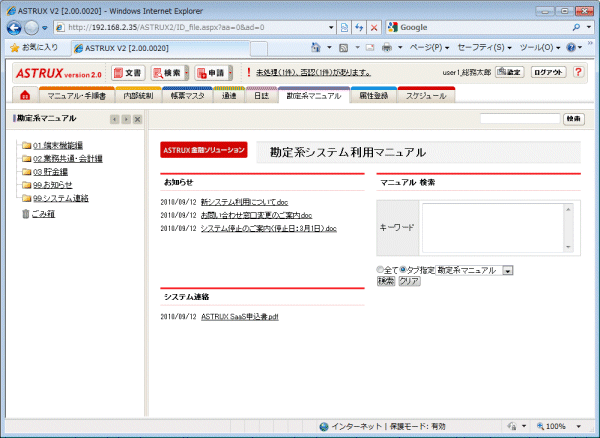600x438 pixels.
Task: Click the top-right quick search text field
Action: click(520, 119)
